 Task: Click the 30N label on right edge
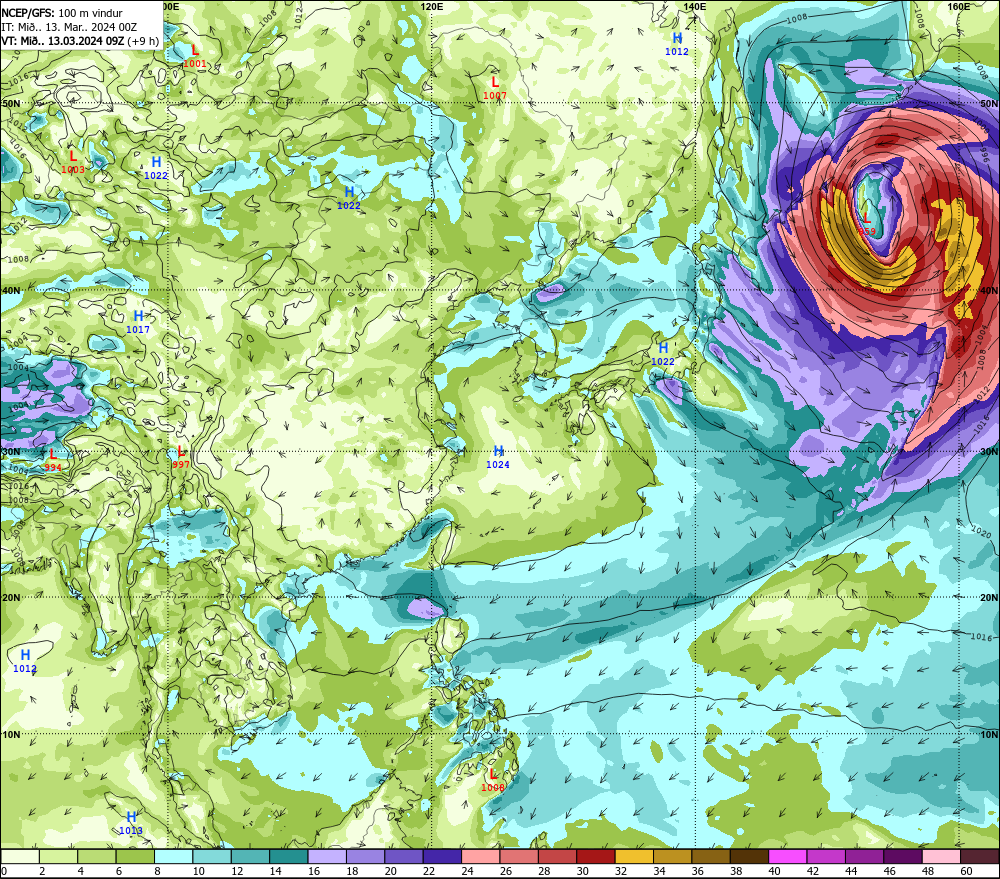pos(989,452)
